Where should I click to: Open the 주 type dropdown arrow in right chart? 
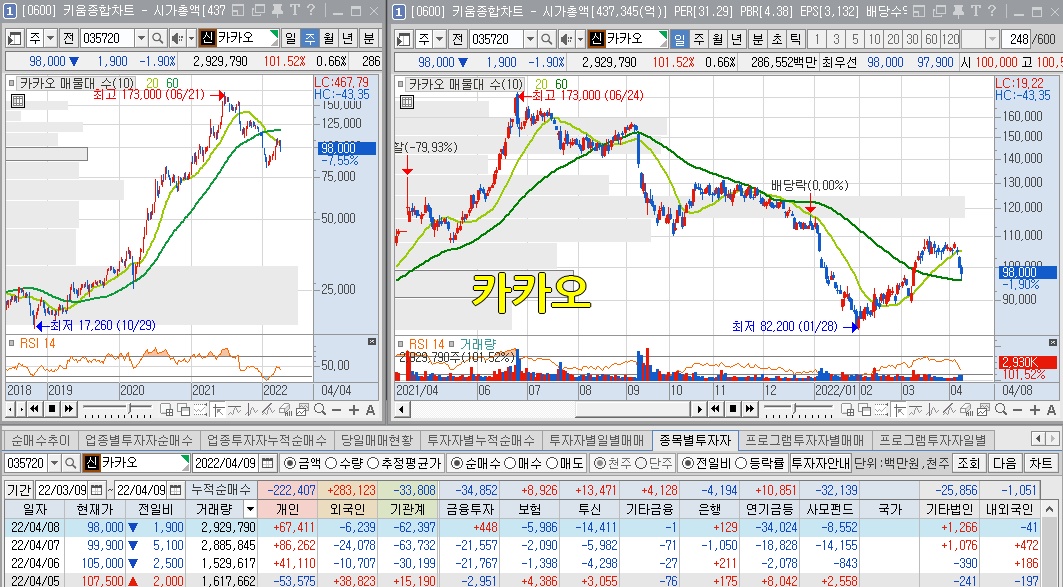(x=439, y=39)
